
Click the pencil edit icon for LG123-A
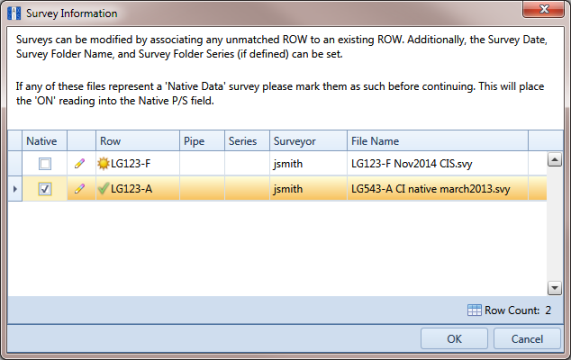pos(80,189)
